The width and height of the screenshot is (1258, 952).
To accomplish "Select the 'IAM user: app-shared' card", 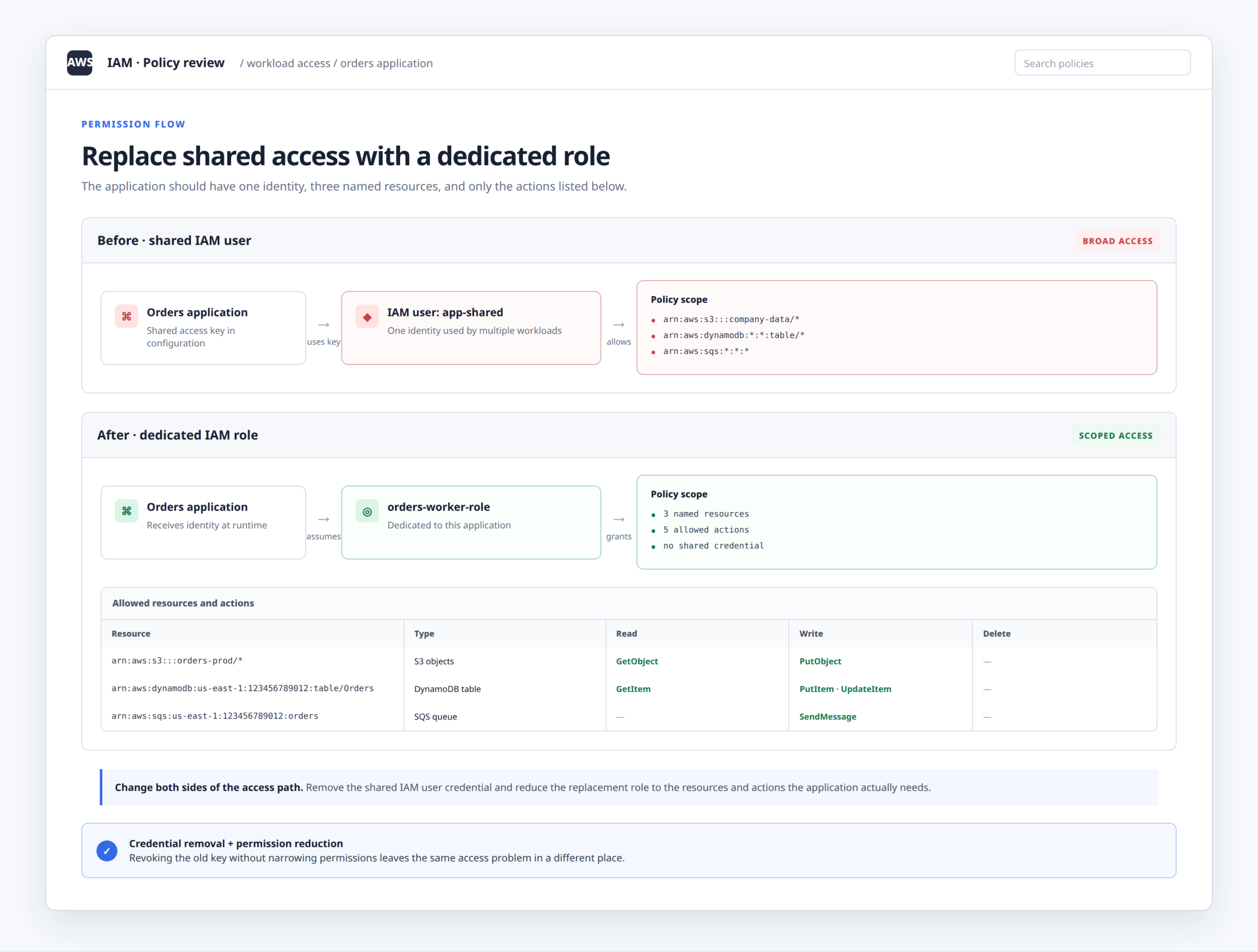I will point(471,328).
